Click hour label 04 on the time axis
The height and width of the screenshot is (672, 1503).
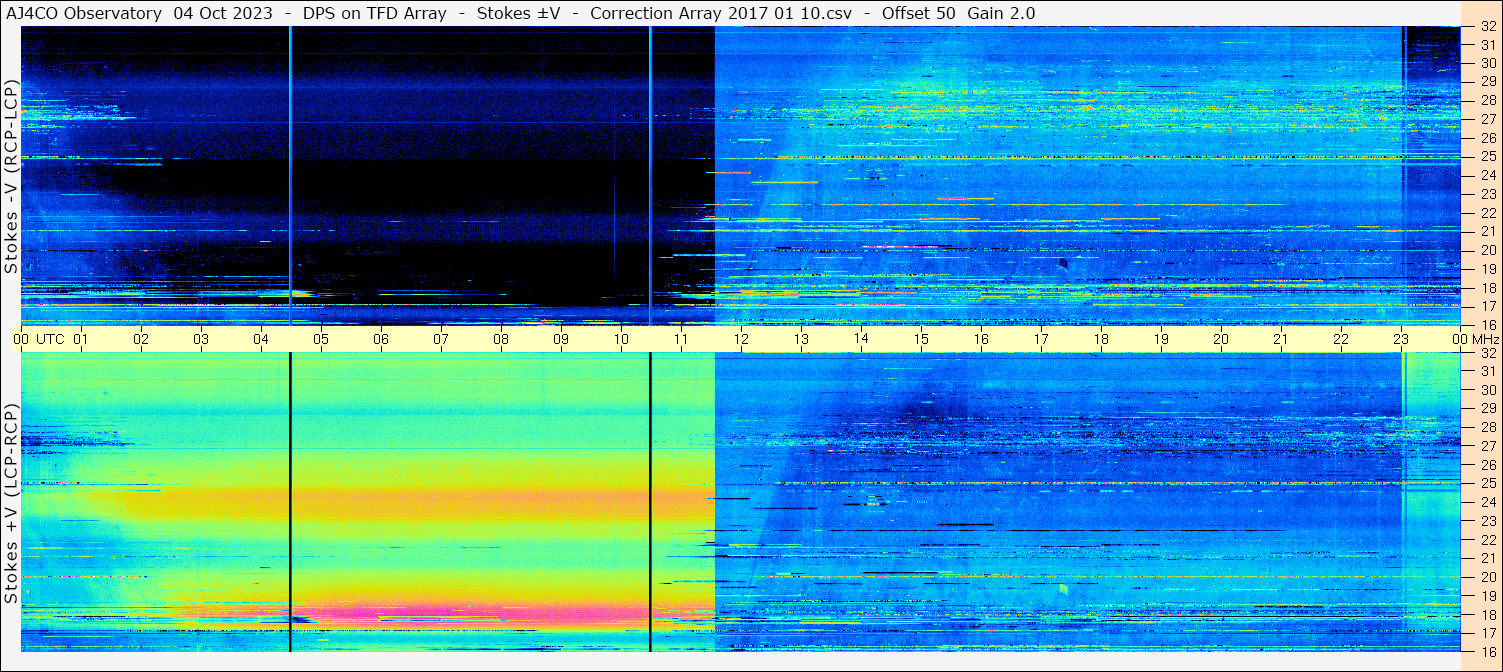[261, 339]
